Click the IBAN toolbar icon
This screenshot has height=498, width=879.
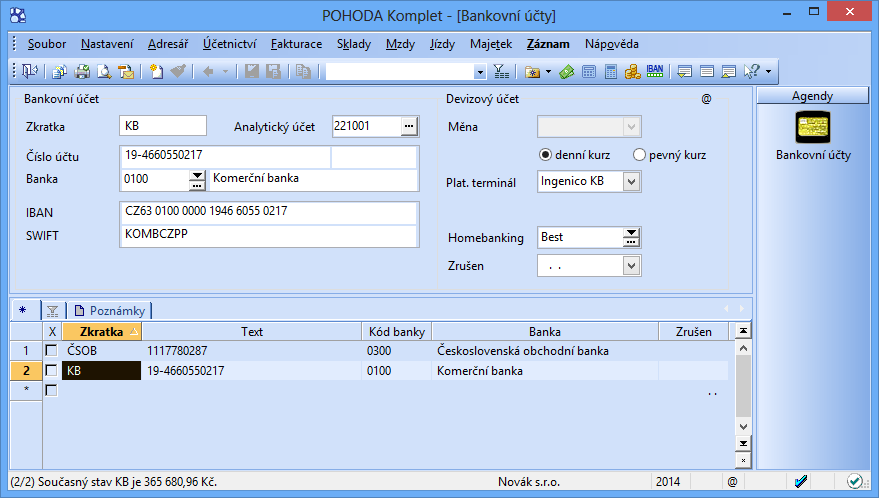[x=655, y=71]
